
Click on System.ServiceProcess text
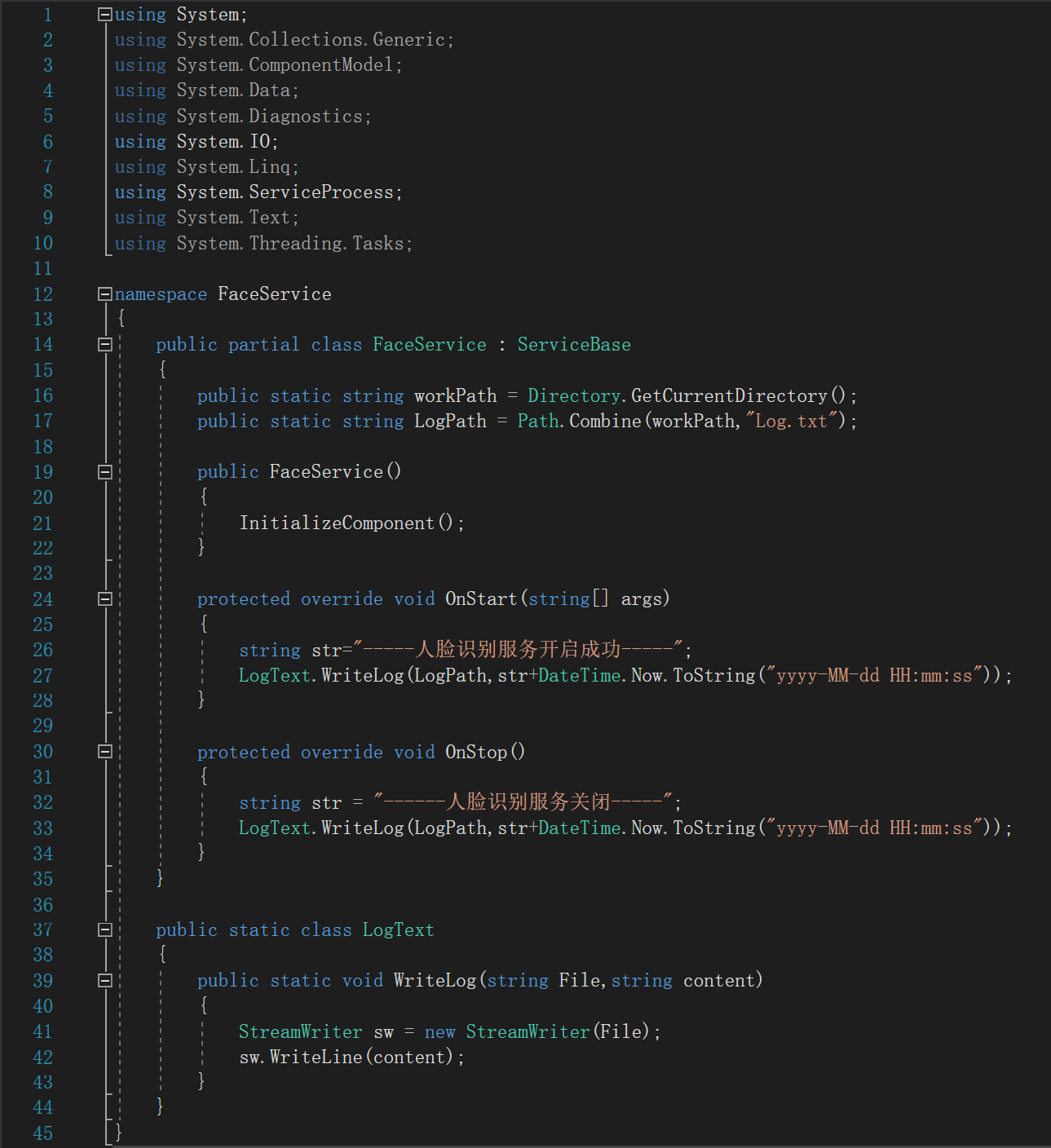pos(285,192)
